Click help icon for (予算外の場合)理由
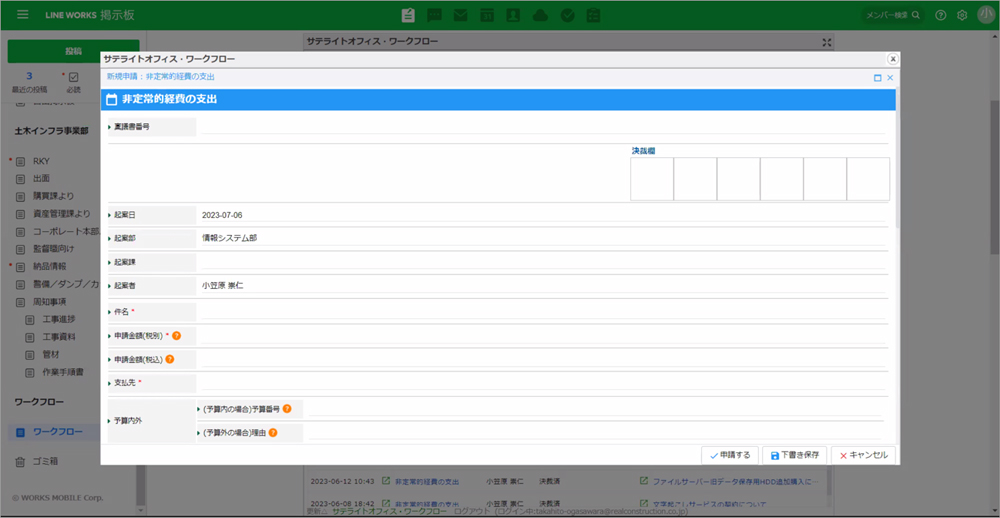 272,433
